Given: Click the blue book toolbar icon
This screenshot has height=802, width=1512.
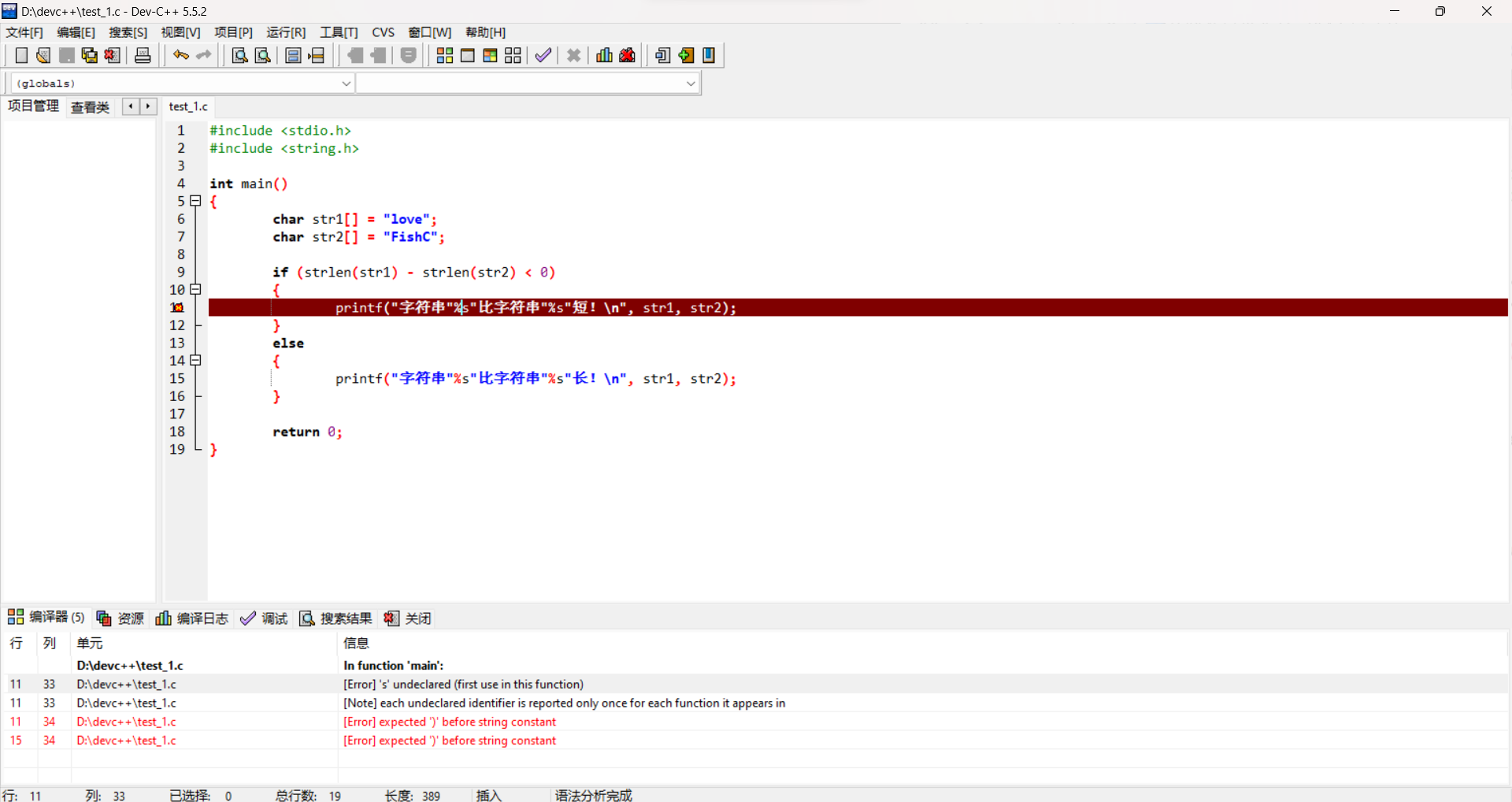Looking at the screenshot, I should tap(709, 55).
